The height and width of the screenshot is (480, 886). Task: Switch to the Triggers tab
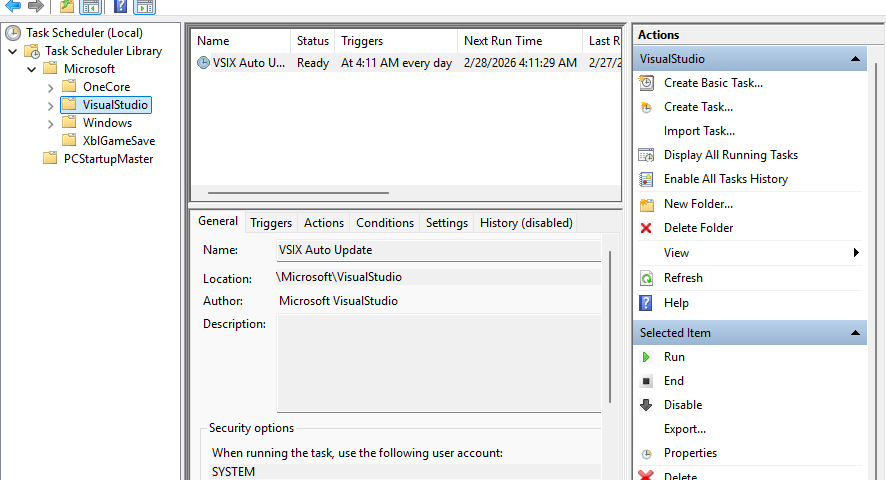tap(271, 223)
